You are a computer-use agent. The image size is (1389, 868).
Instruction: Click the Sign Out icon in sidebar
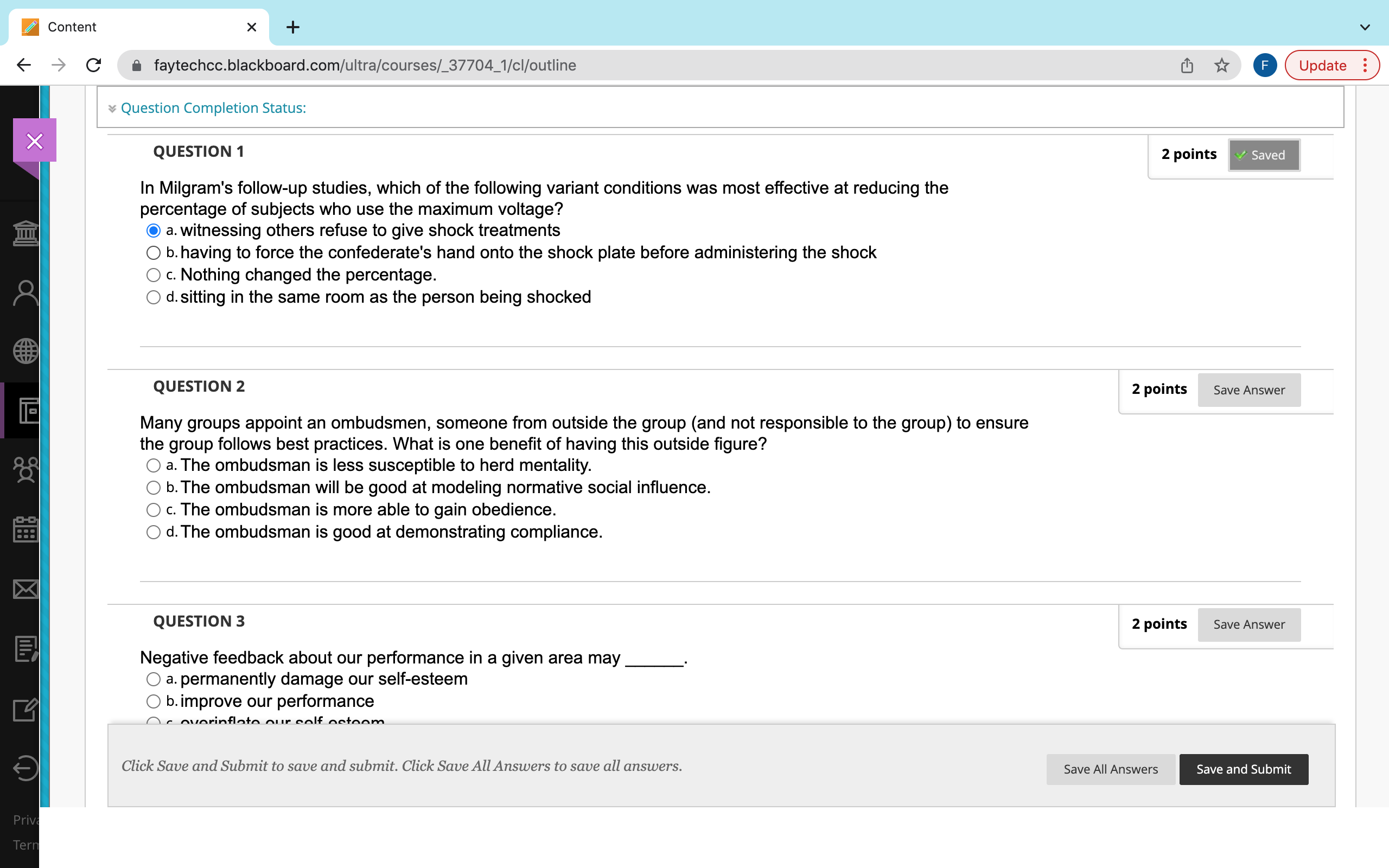pyautogui.click(x=26, y=768)
